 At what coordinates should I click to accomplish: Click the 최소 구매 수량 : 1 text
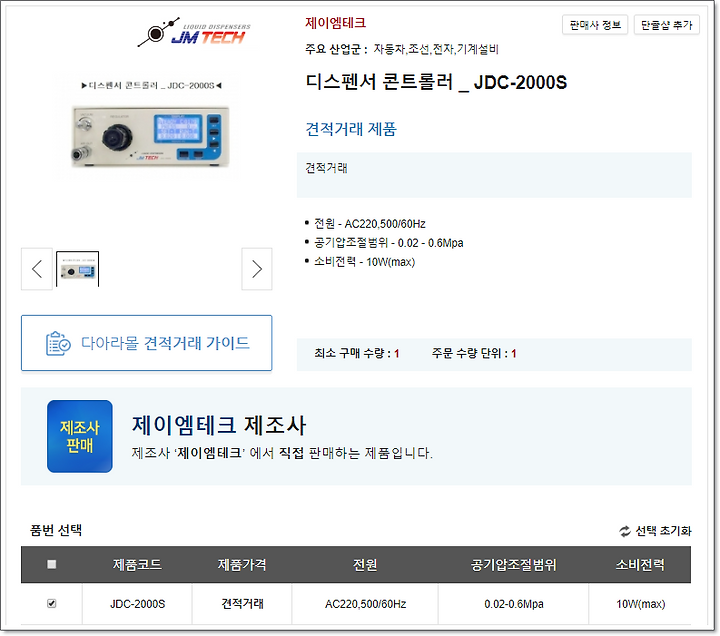357,353
